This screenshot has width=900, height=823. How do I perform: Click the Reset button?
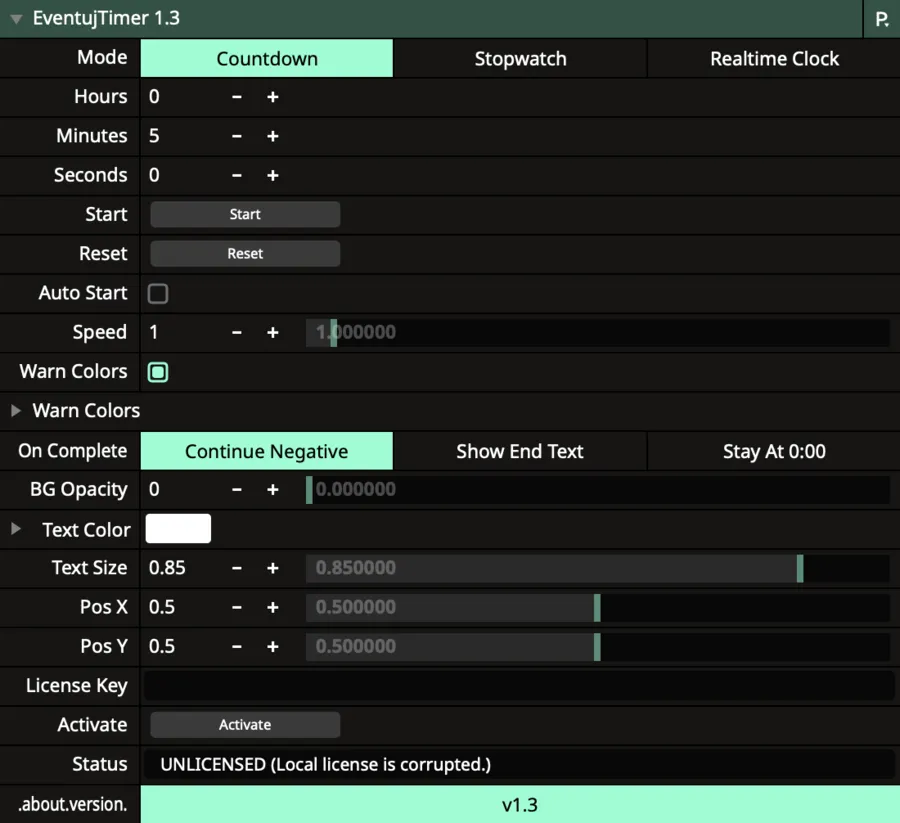[x=245, y=254]
